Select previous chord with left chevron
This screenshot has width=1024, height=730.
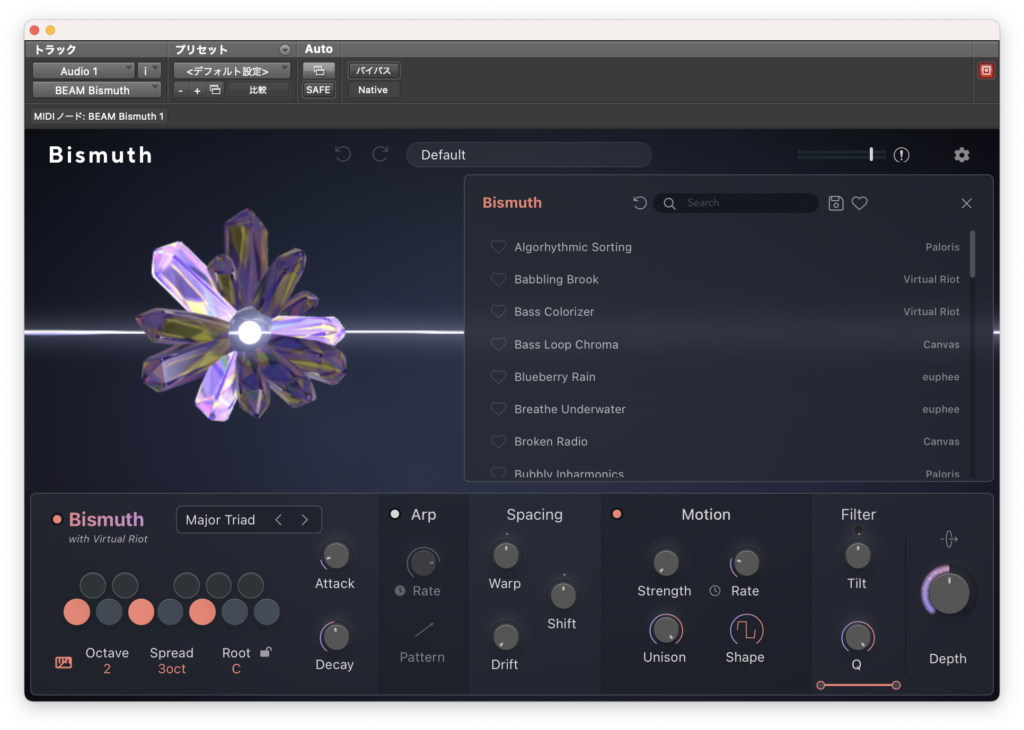click(279, 520)
